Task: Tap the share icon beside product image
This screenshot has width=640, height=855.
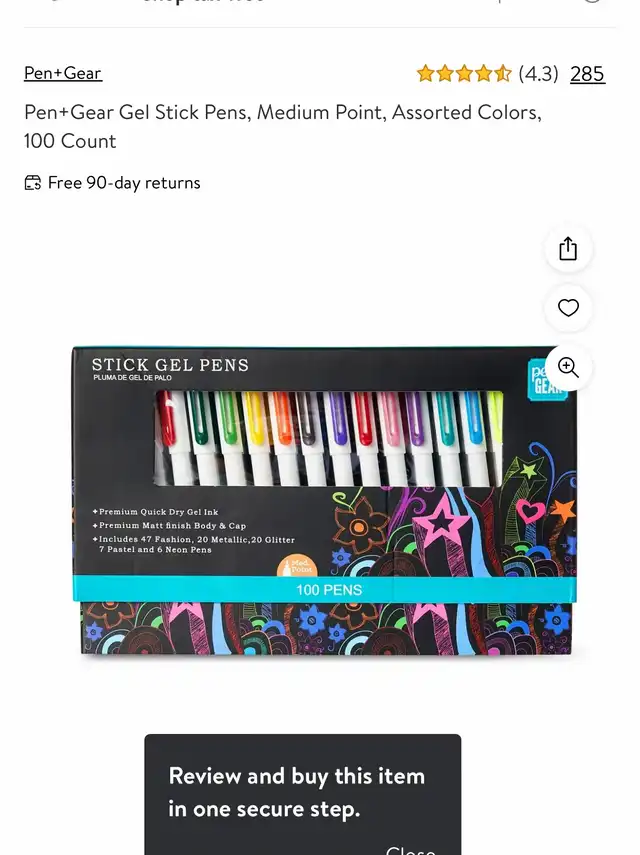Action: point(568,249)
